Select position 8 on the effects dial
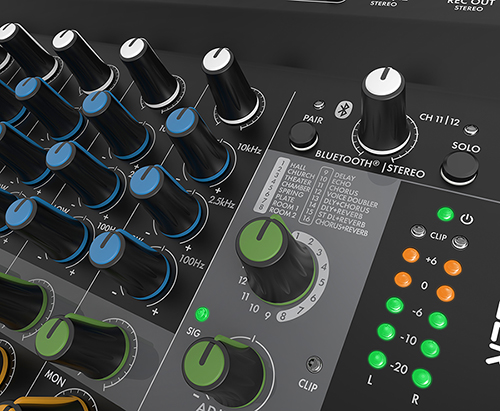The height and width of the screenshot is (411, 500). click(283, 316)
